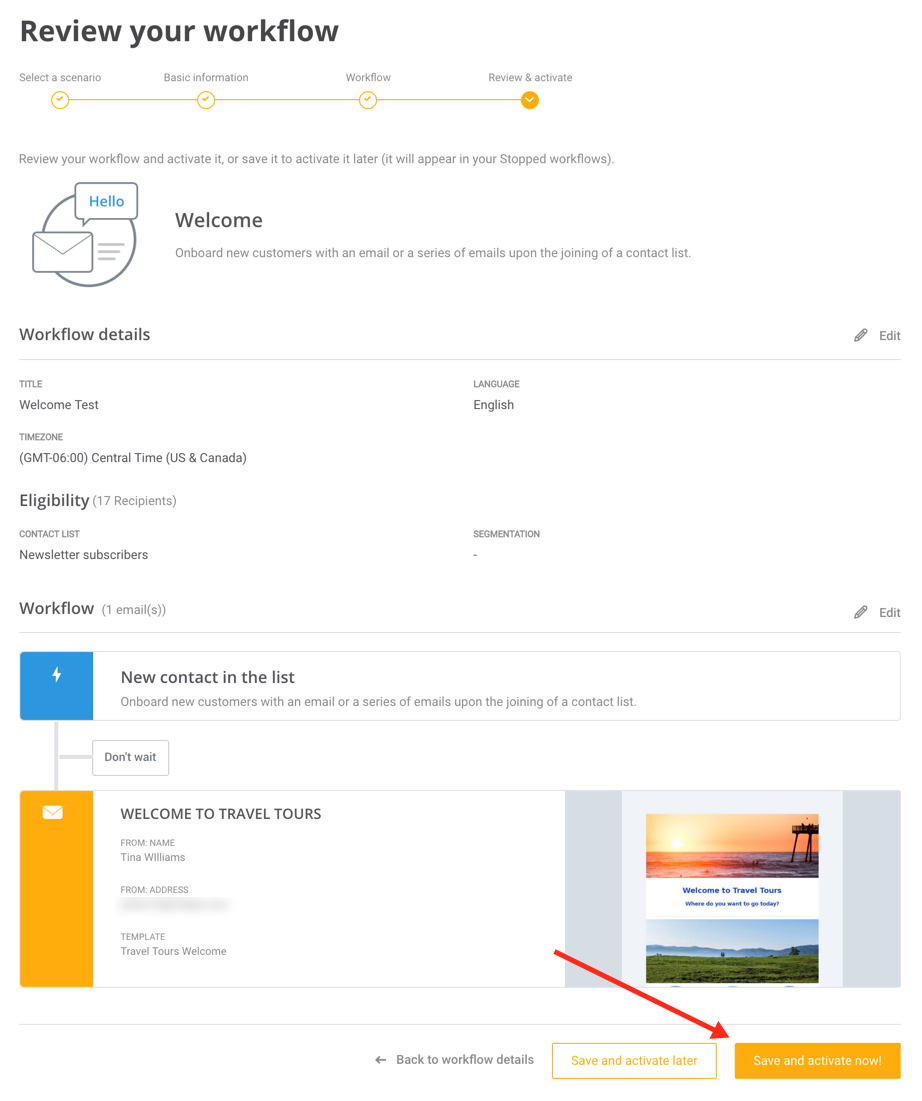Select the Select a scenario step label
The height and width of the screenshot is (1101, 922).
click(x=60, y=77)
